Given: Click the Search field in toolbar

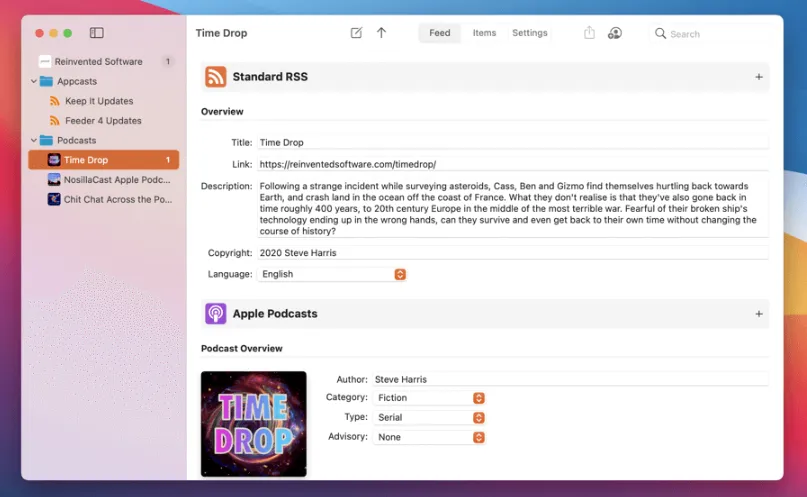Looking at the screenshot, I should click(710, 33).
